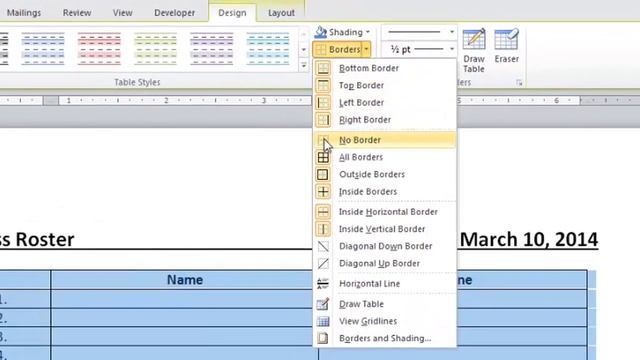Click the Borders button
Screen dimensions: 640x360
[x=338, y=49]
